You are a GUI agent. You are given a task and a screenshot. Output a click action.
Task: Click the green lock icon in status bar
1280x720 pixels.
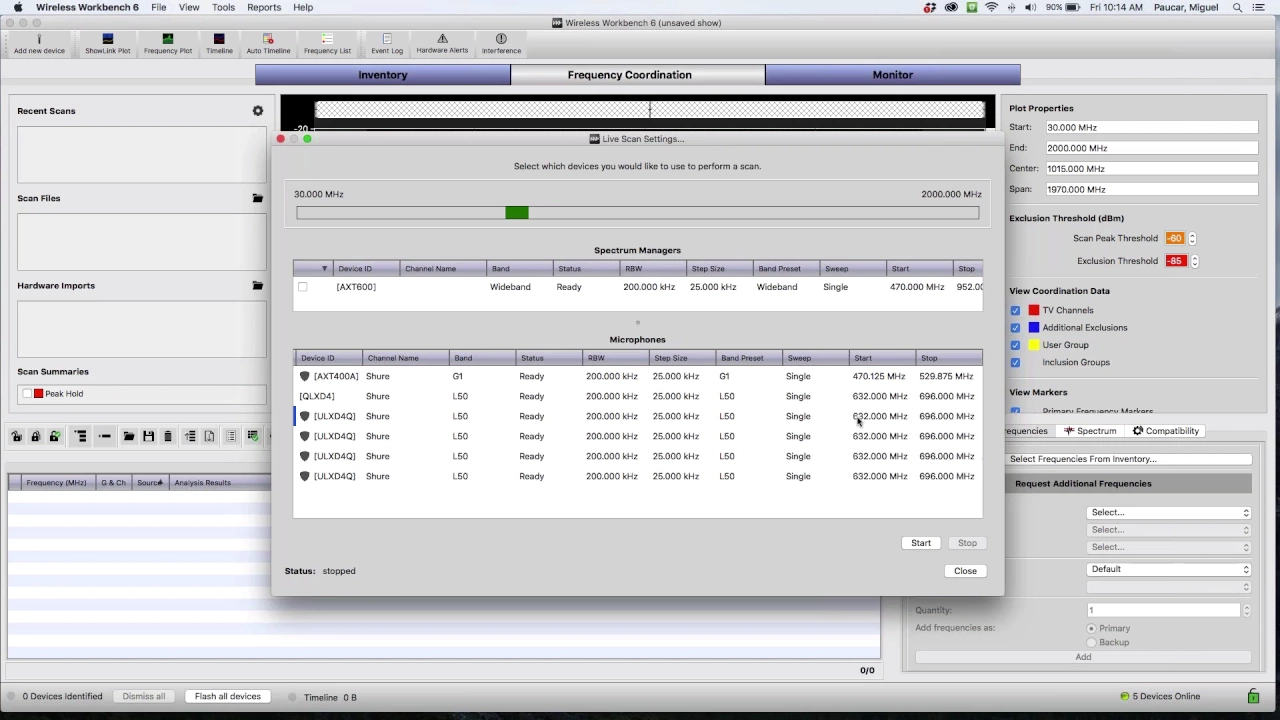click(x=1253, y=696)
